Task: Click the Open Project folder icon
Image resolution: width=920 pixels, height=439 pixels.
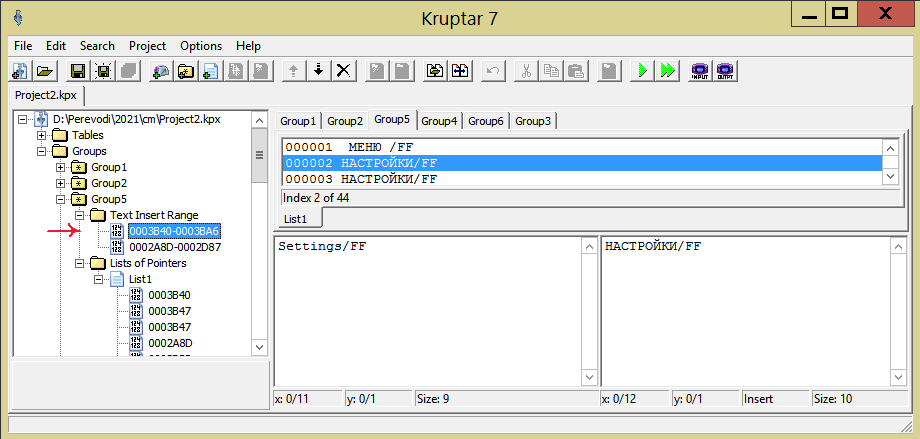Action: [x=43, y=71]
